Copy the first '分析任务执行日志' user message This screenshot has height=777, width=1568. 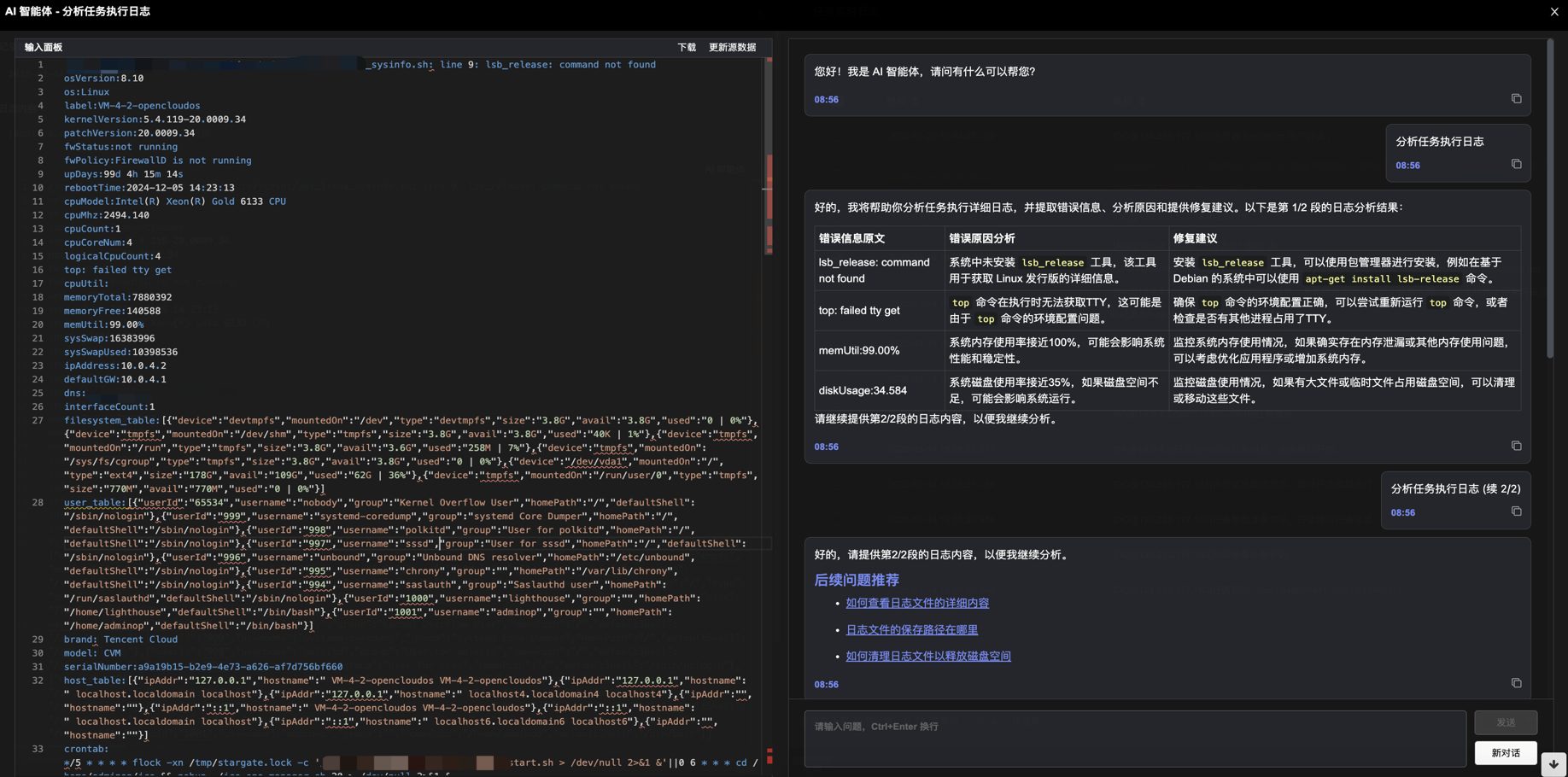point(1516,164)
